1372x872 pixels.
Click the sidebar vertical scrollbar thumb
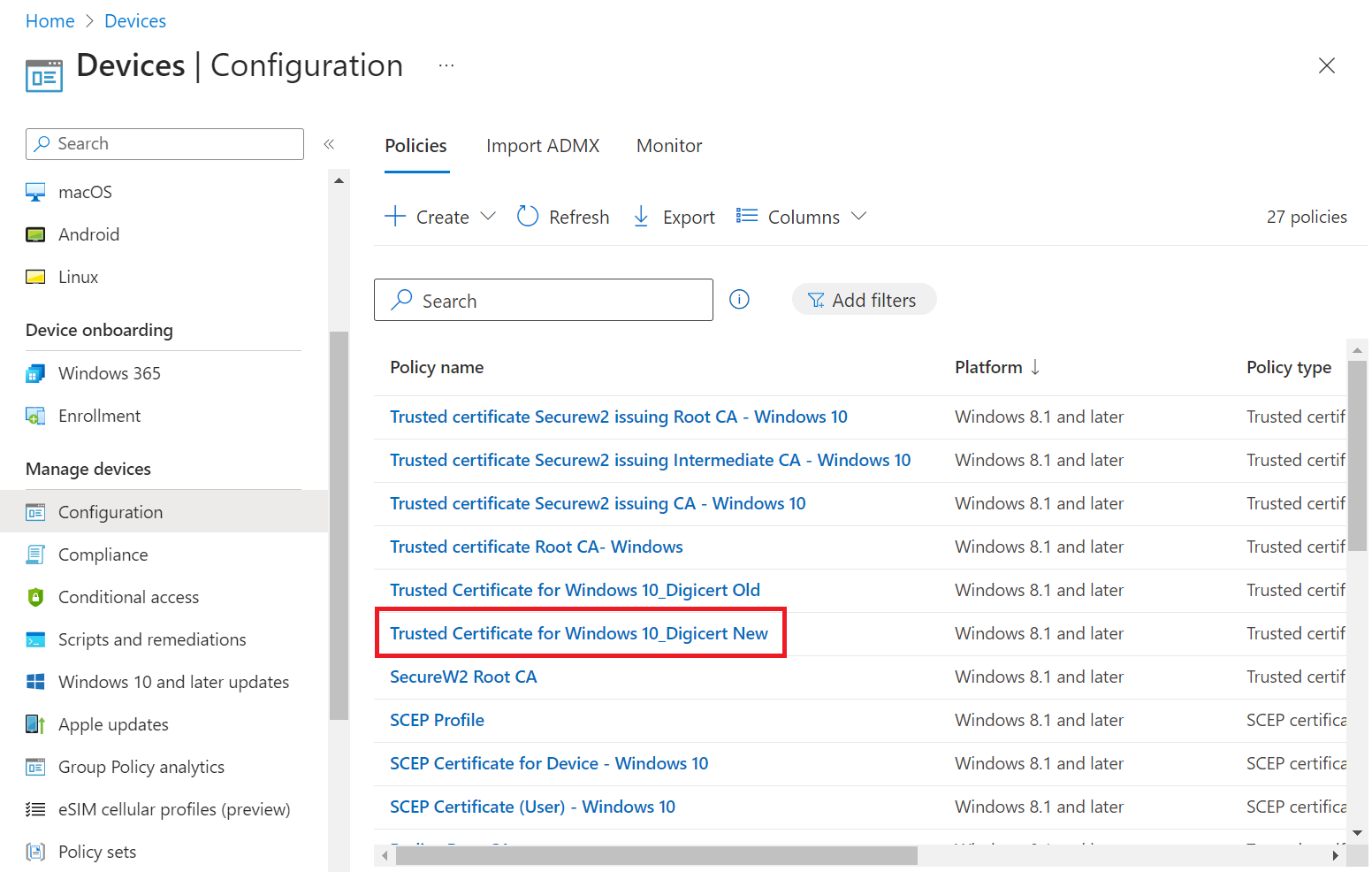point(339,526)
